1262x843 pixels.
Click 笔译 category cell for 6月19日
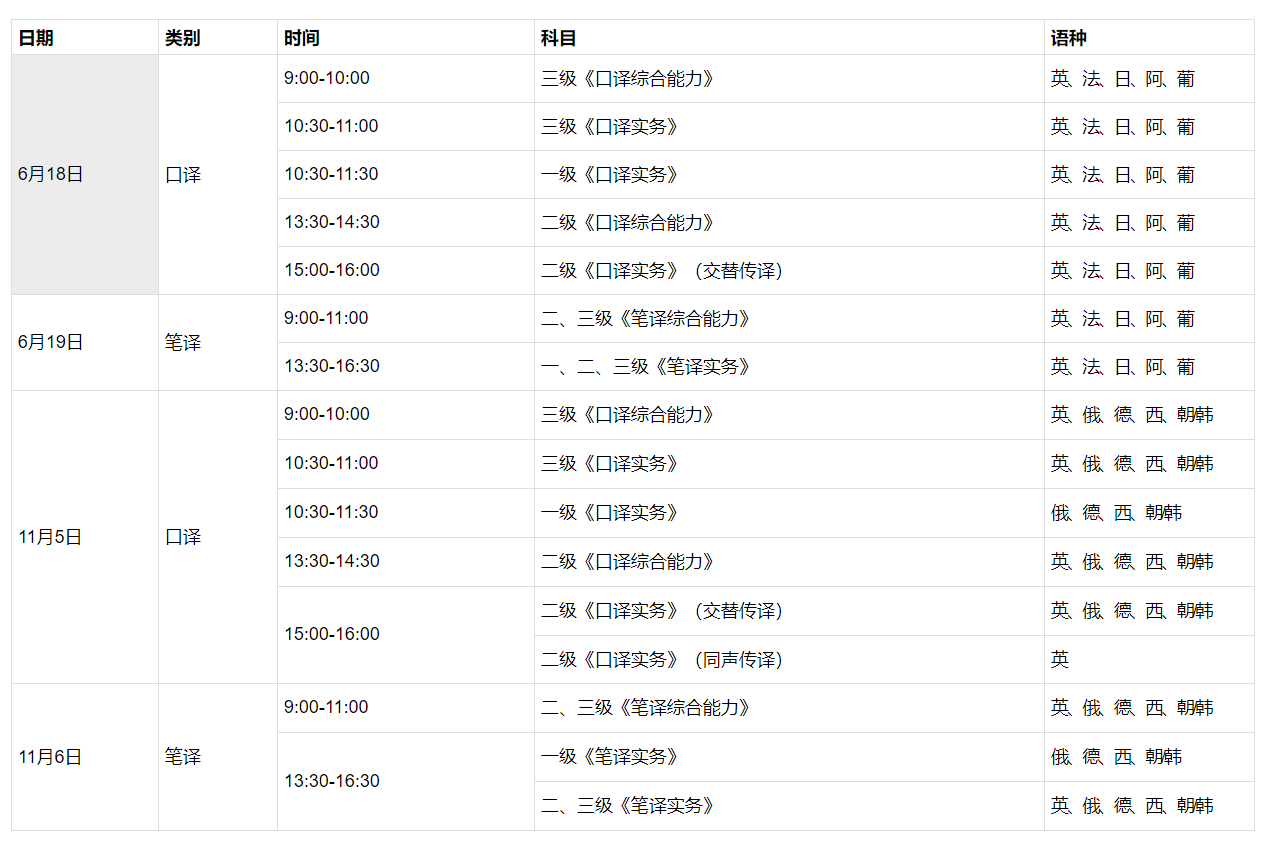pos(183,342)
